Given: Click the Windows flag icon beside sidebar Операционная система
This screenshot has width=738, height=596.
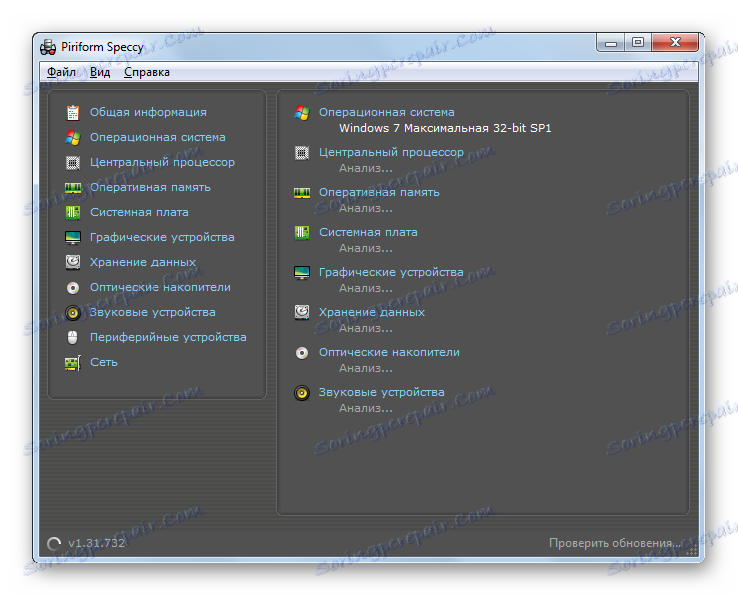Looking at the screenshot, I should tap(73, 137).
